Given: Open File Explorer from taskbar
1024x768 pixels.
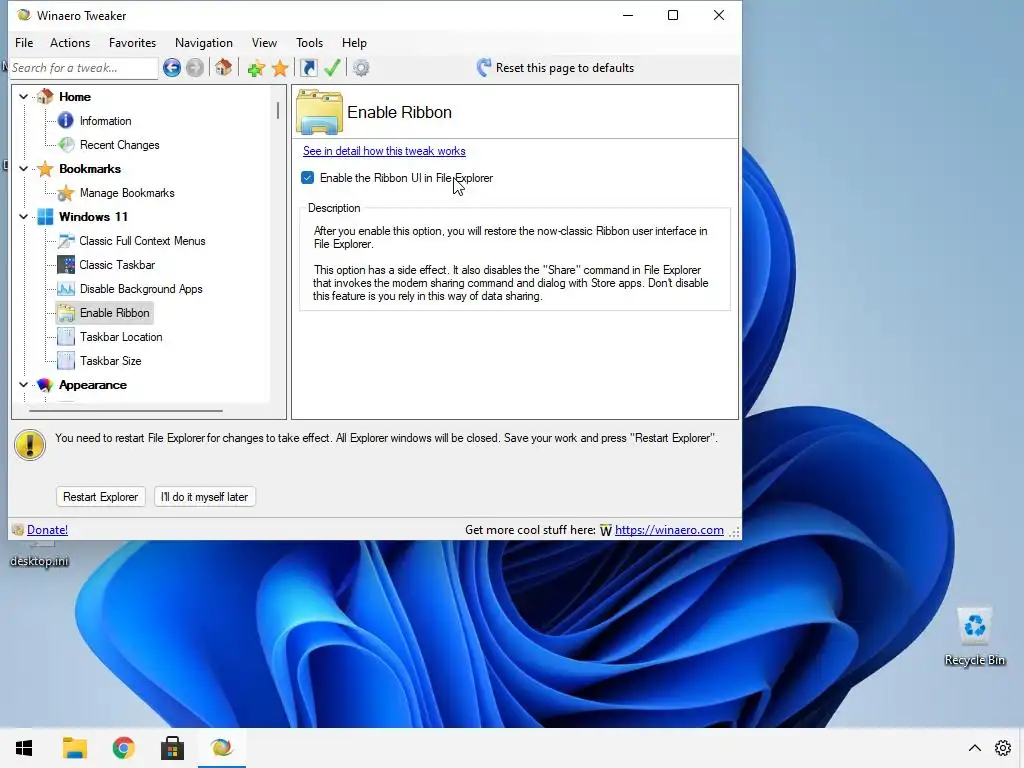Looking at the screenshot, I should click(x=74, y=748).
